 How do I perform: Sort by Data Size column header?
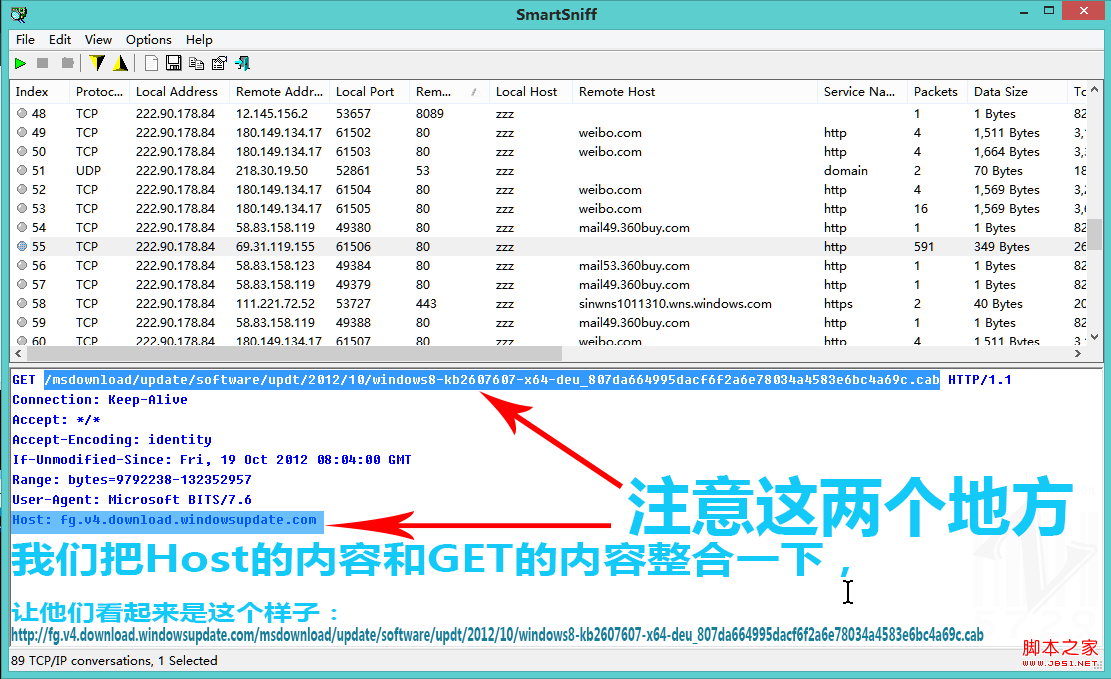[x=1017, y=91]
